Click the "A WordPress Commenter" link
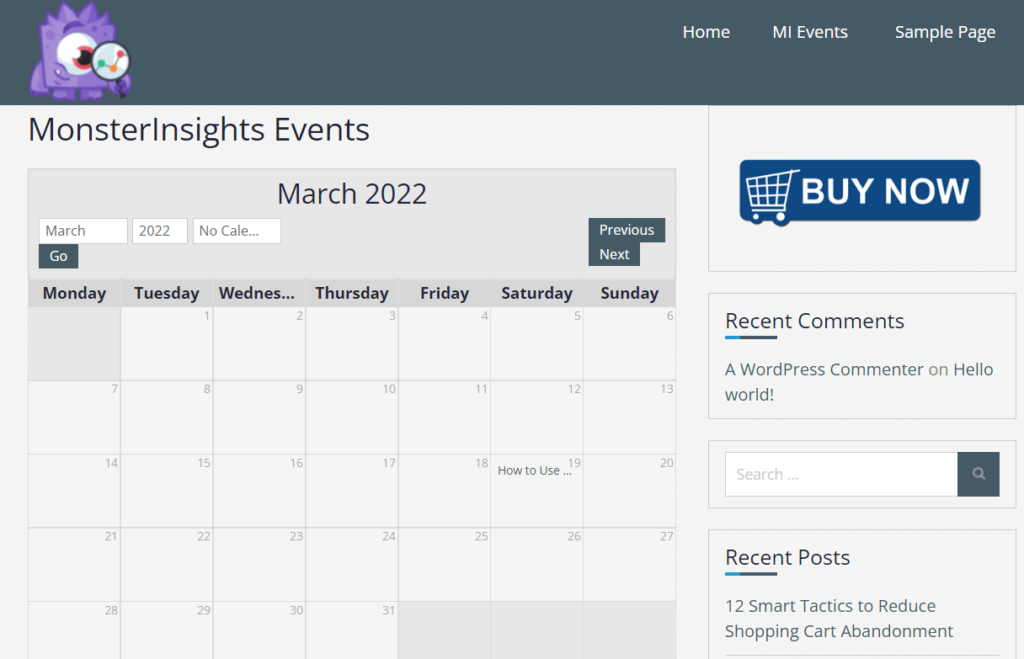Screen dimensions: 1024x659 point(823,369)
